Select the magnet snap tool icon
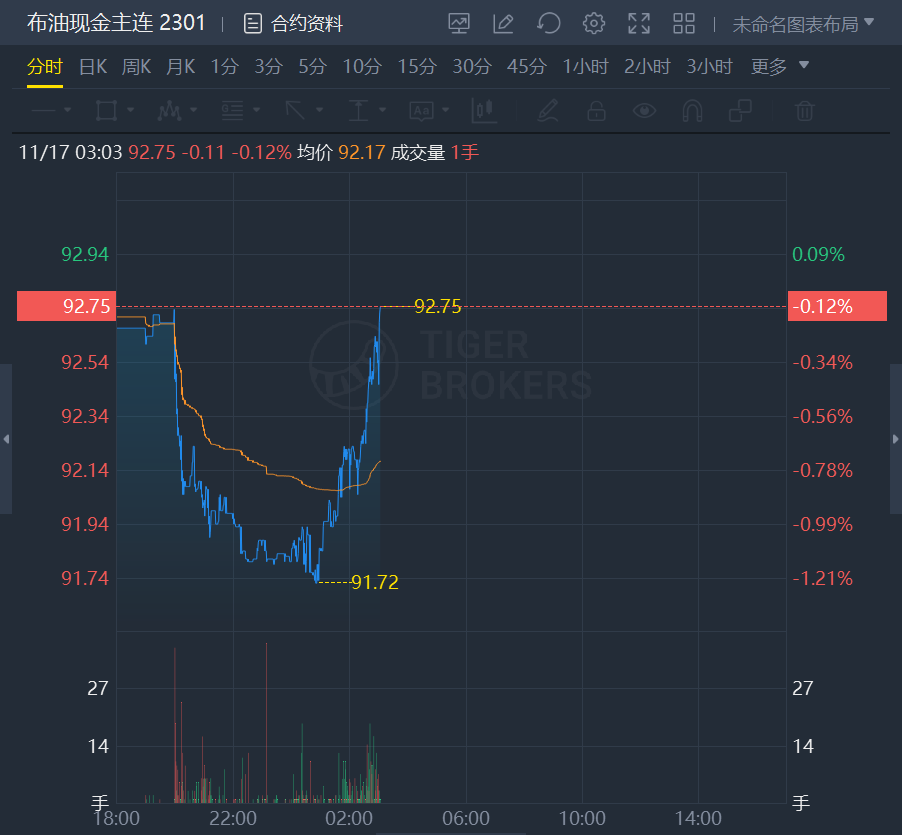This screenshot has height=835, width=902. coord(692,110)
